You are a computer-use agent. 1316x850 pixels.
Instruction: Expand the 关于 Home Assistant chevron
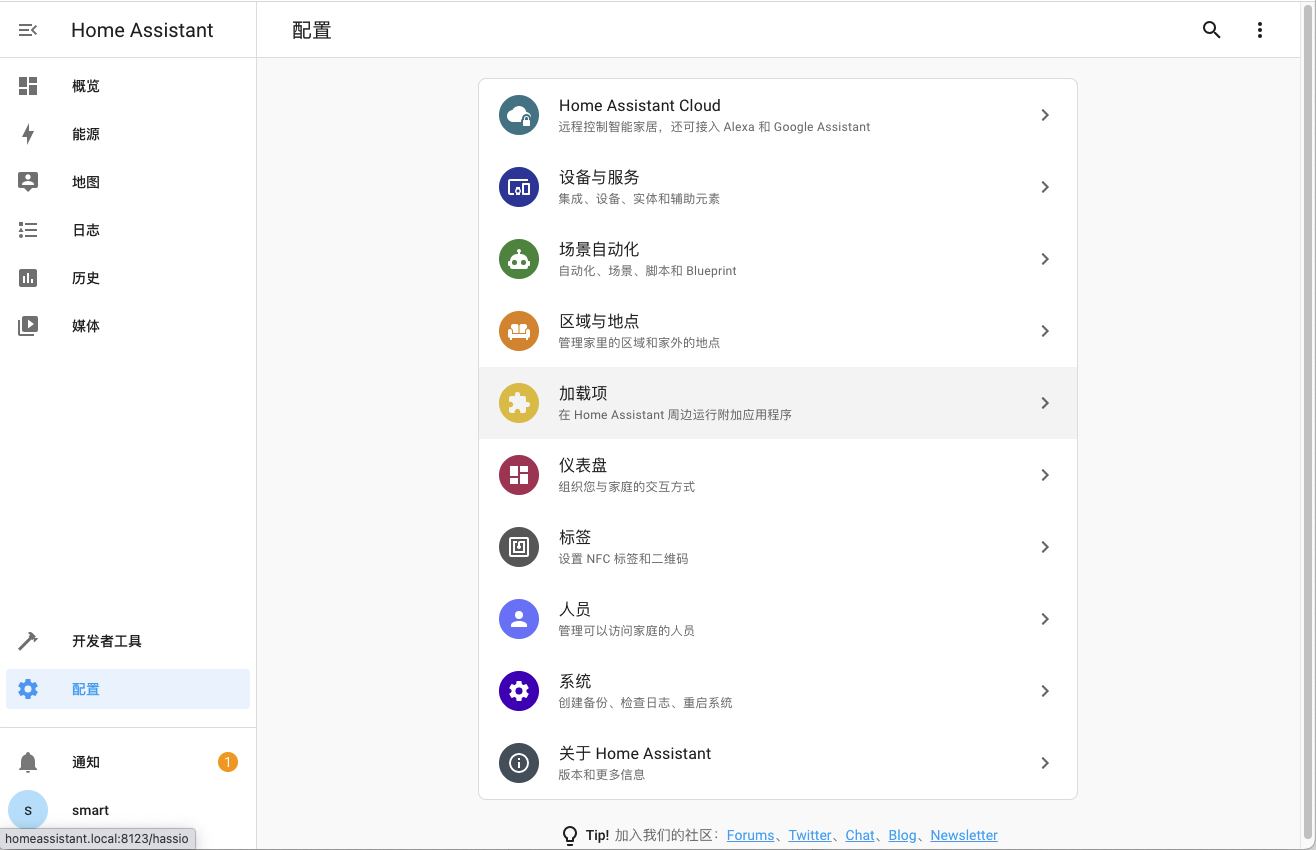tap(1045, 763)
